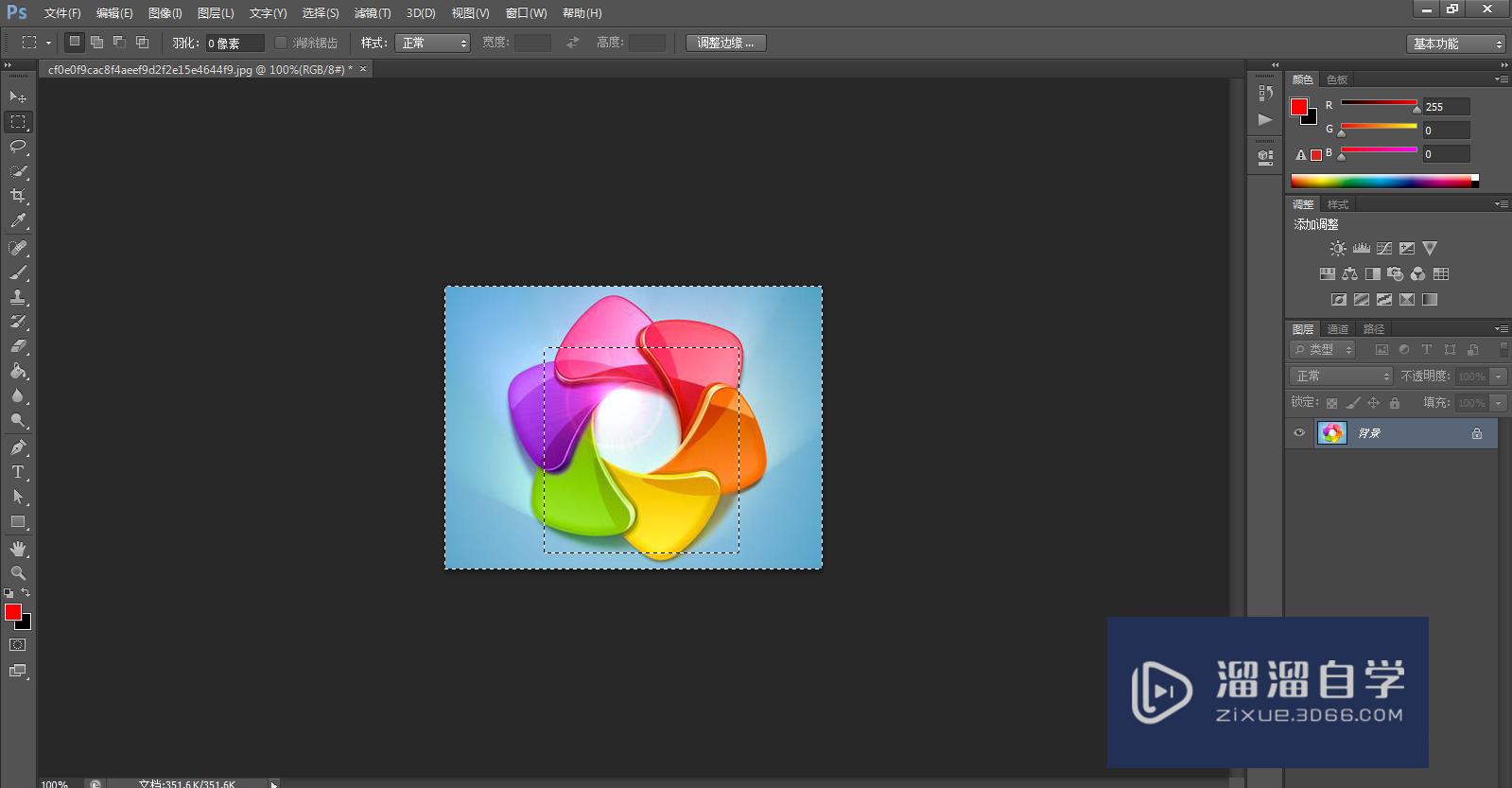The height and width of the screenshot is (788, 1512).
Task: Select the Pen tool
Action: [18, 447]
